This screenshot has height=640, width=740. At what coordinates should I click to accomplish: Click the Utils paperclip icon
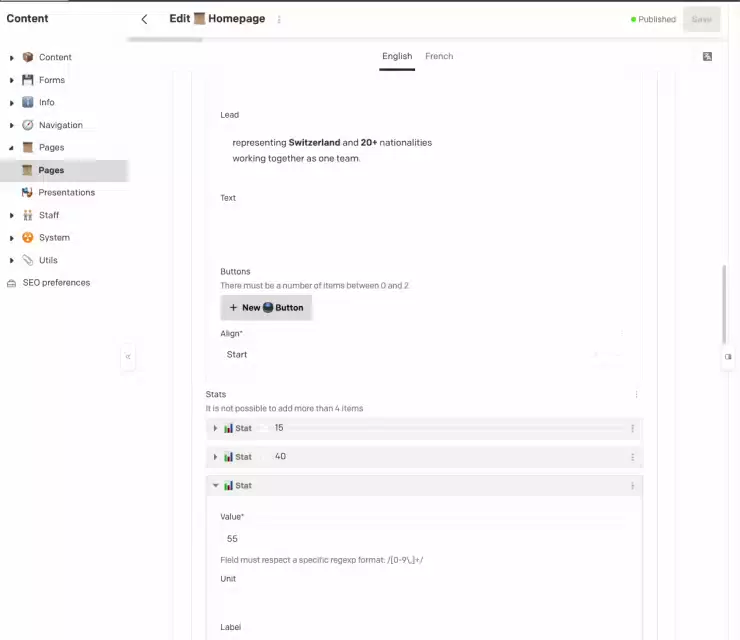(28, 260)
